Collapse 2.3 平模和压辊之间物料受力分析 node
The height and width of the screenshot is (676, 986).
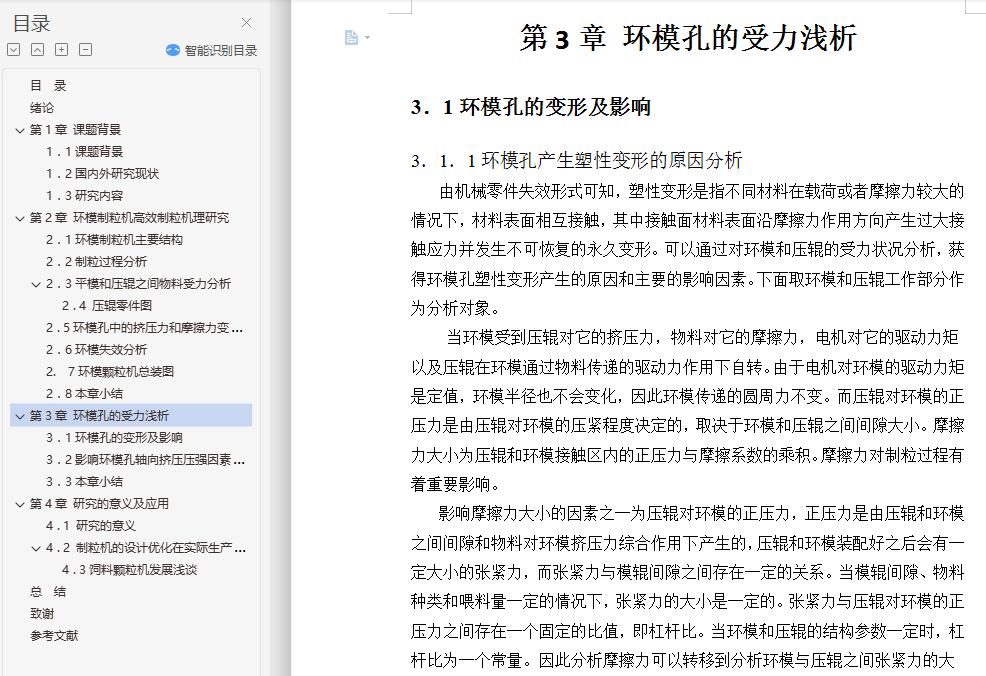pos(36,284)
